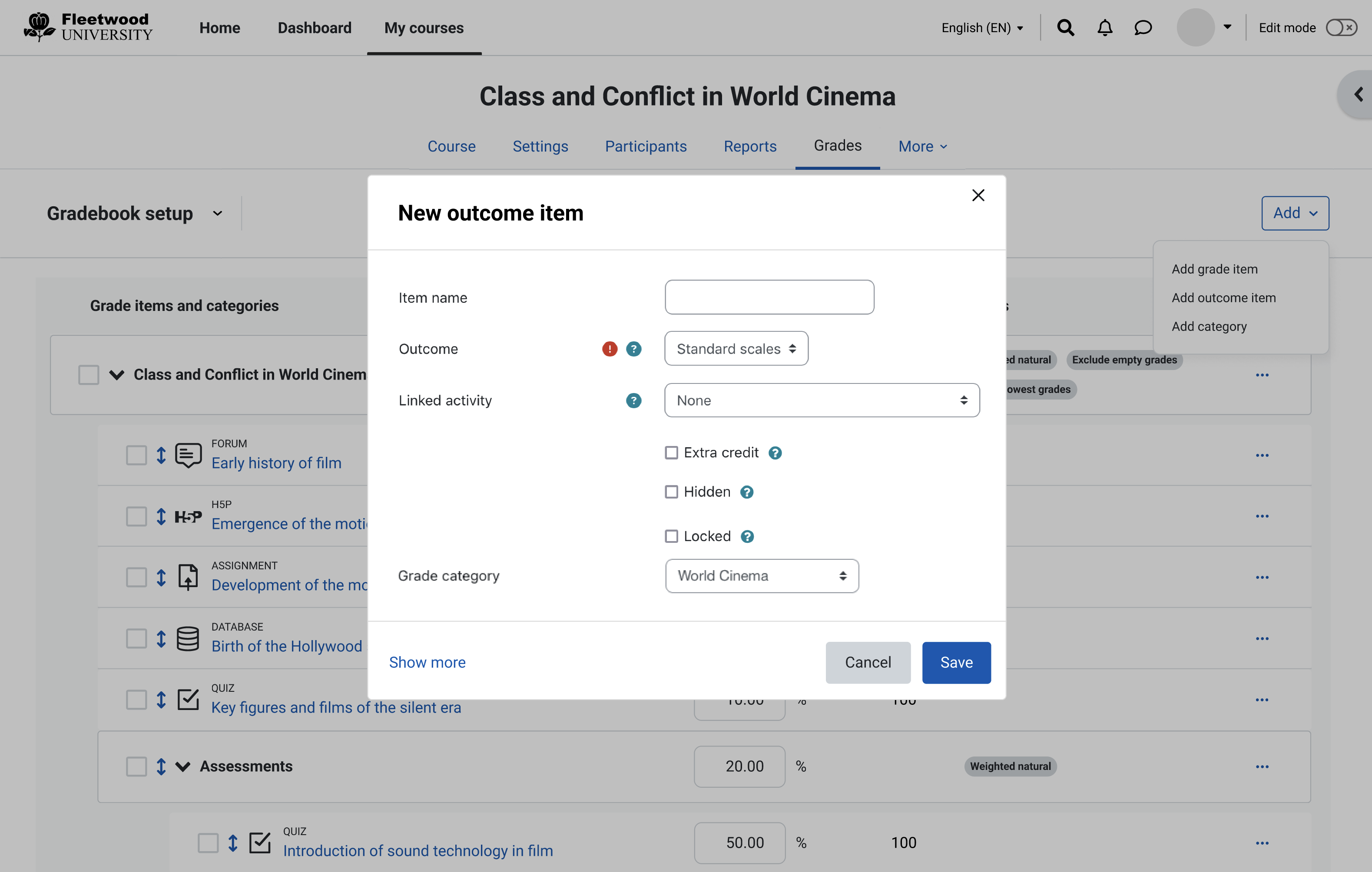Go to the Dashboard nav item
The width and height of the screenshot is (1372, 872).
coord(315,27)
